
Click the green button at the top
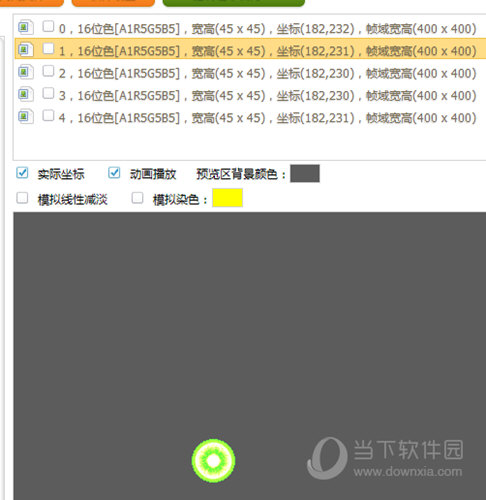pyautogui.click(x=234, y=3)
